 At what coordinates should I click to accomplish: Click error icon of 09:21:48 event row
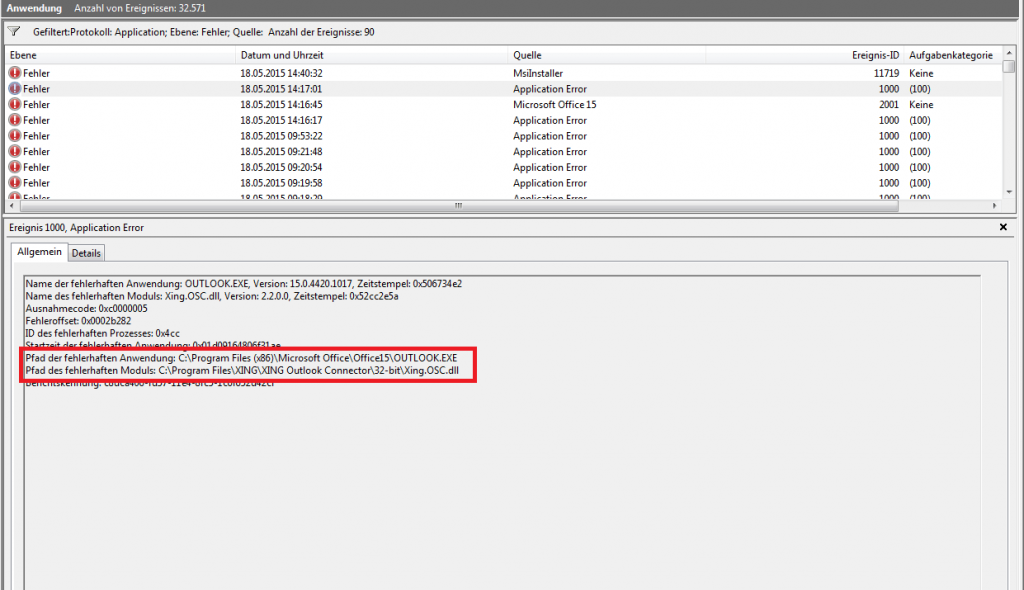click(x=15, y=152)
